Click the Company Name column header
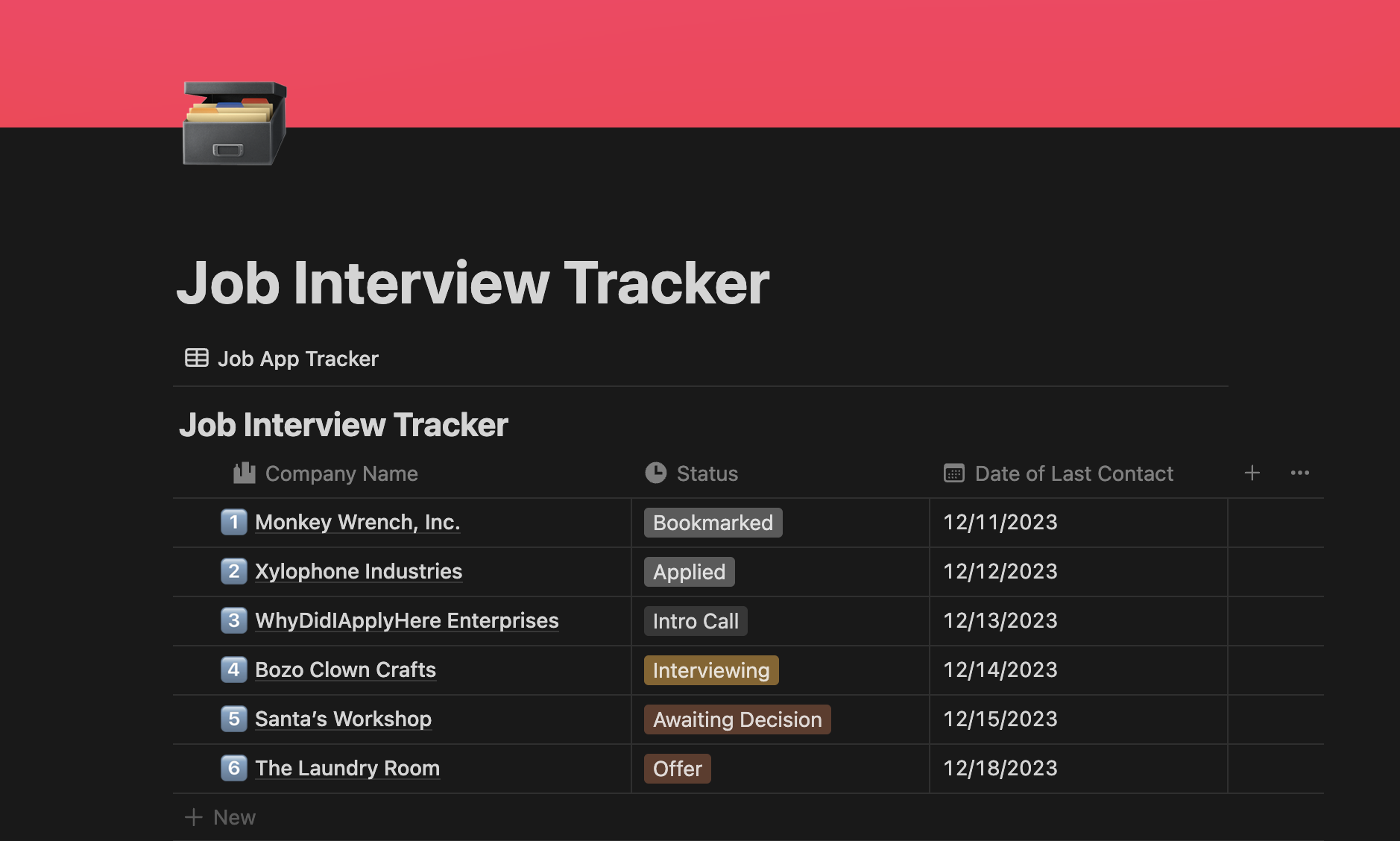The height and width of the screenshot is (841, 1400). tap(326, 473)
